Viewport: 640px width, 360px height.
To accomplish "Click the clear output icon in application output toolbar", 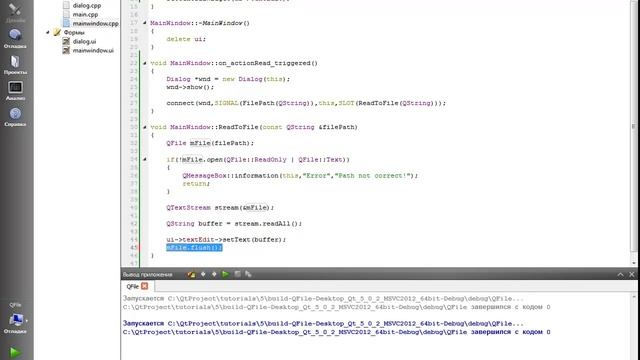I will point(191,274).
